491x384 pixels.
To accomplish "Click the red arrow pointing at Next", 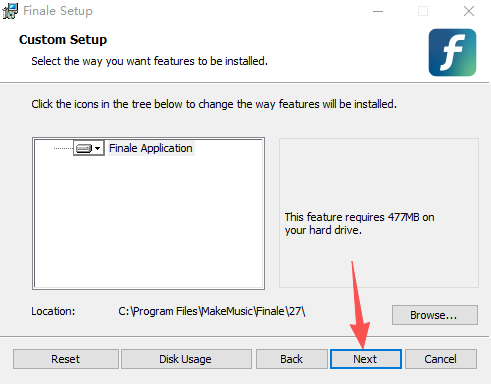I will [x=358, y=305].
